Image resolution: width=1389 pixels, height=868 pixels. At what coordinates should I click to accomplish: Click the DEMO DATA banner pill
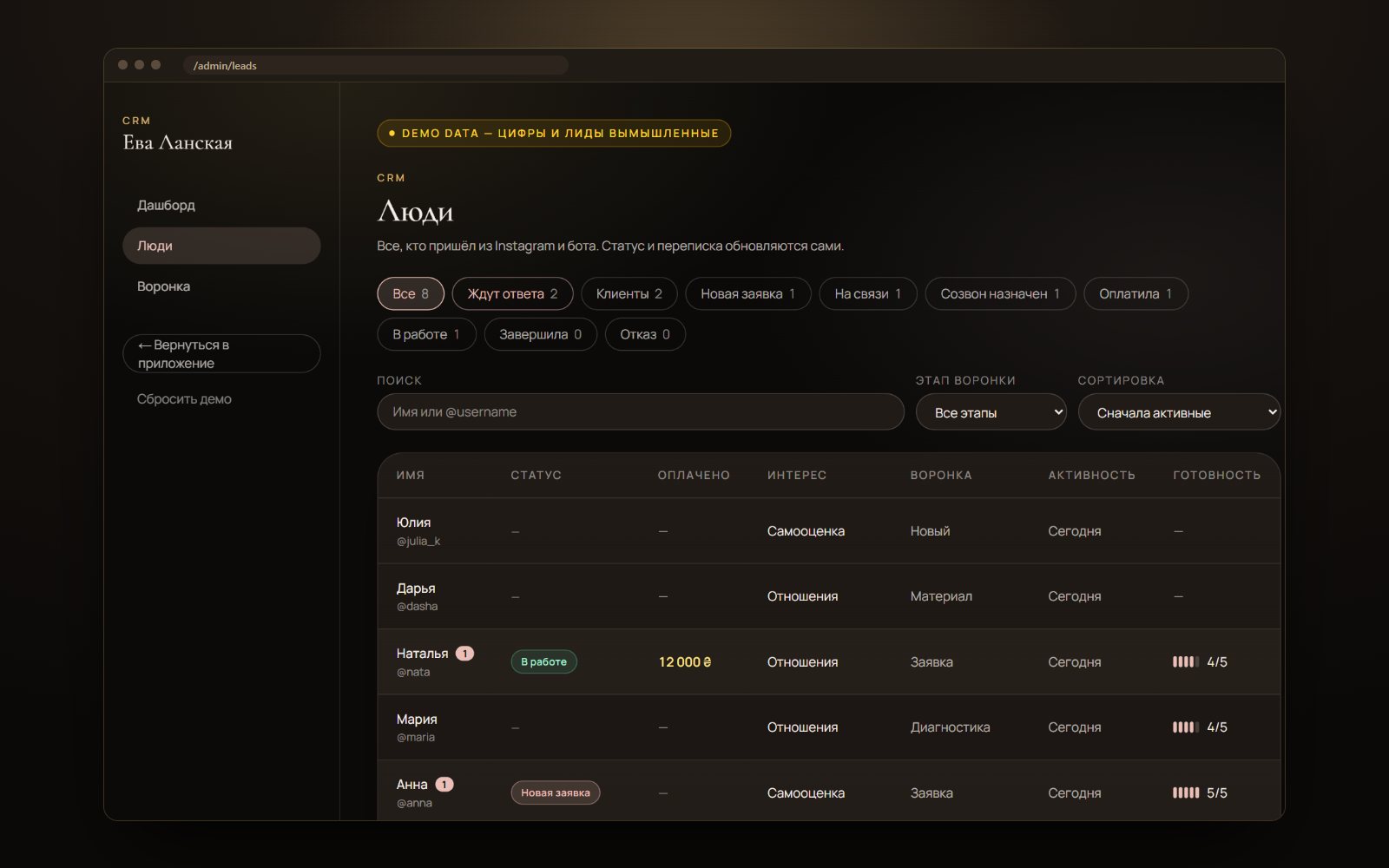click(x=554, y=133)
